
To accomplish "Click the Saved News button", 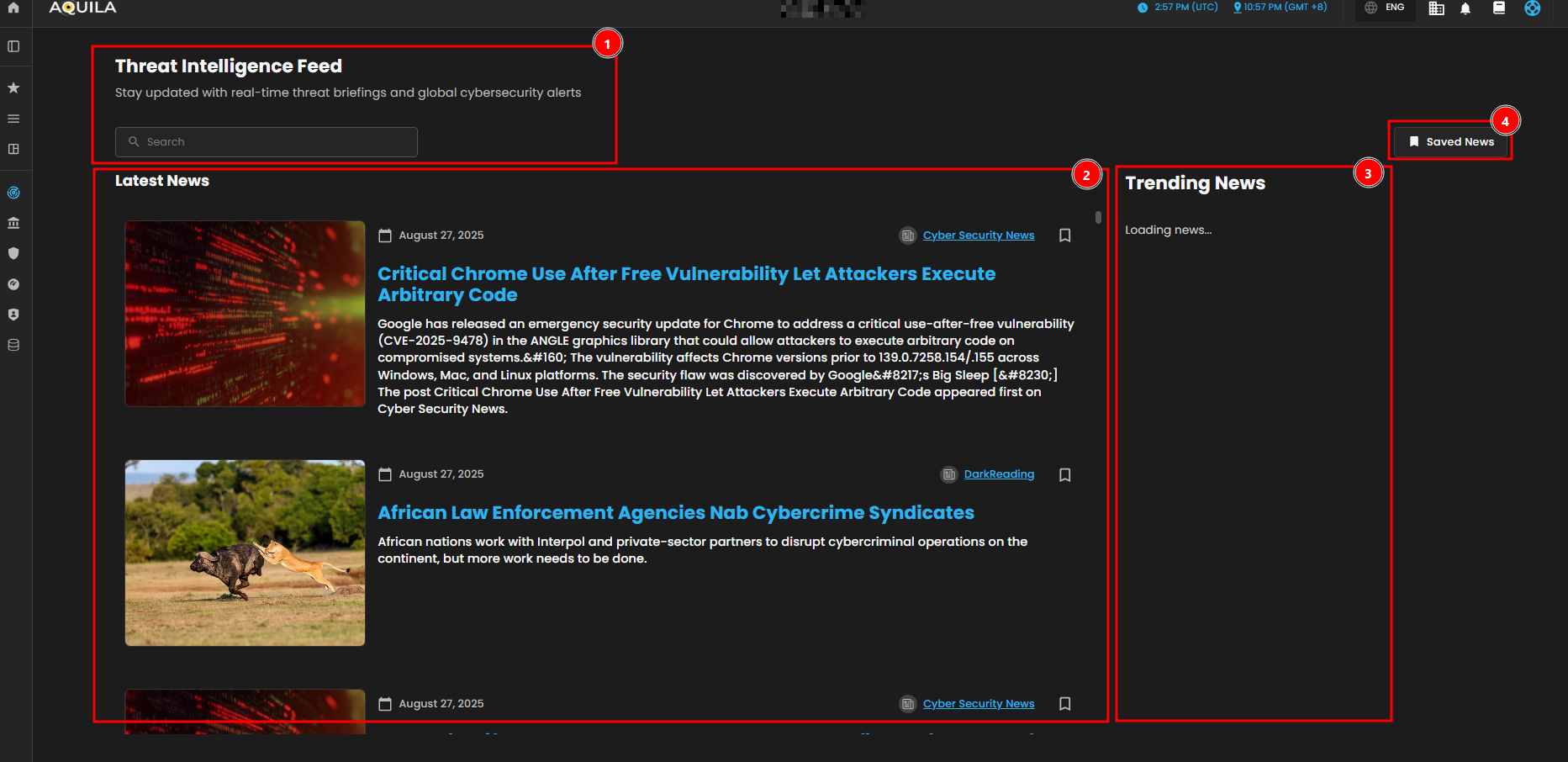I will 1451,141.
